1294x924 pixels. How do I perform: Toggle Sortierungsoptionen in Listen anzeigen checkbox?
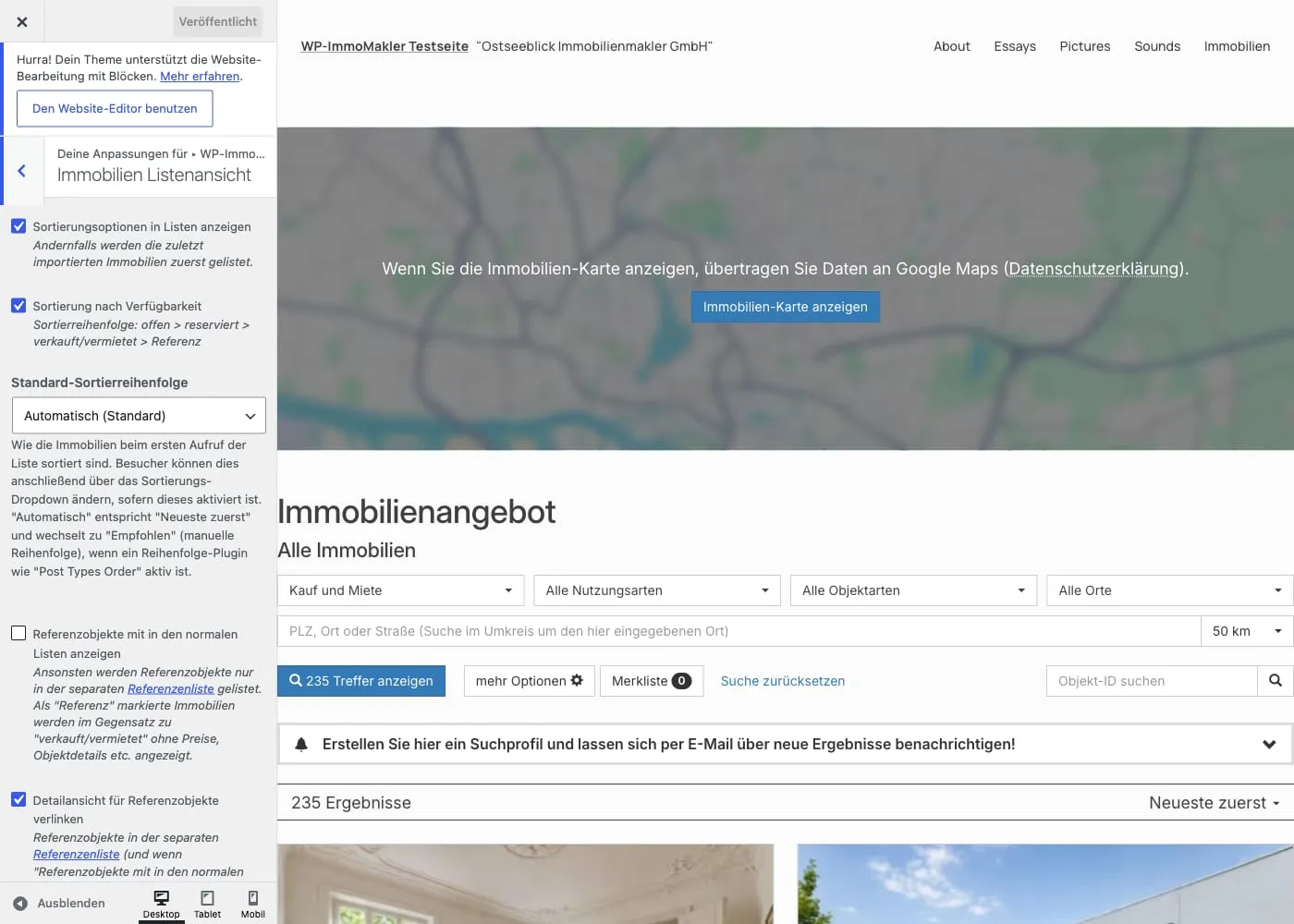point(18,226)
